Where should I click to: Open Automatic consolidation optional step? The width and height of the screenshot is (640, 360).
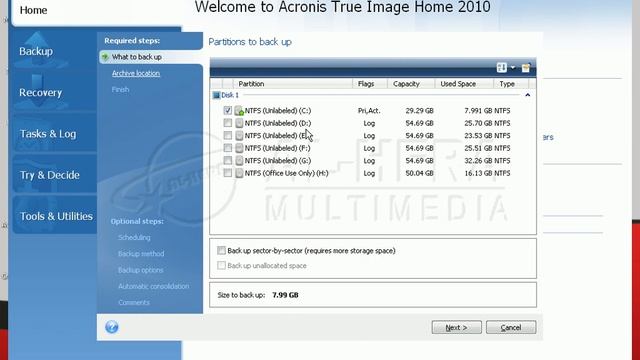(154, 287)
